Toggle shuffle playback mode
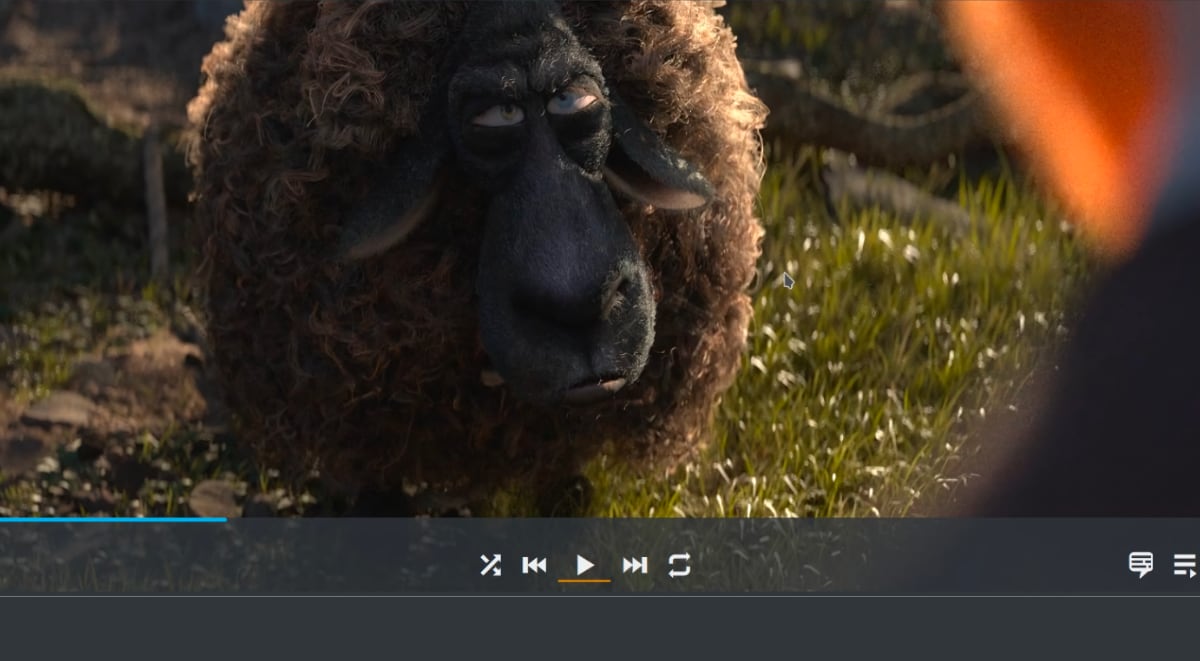 click(x=490, y=566)
